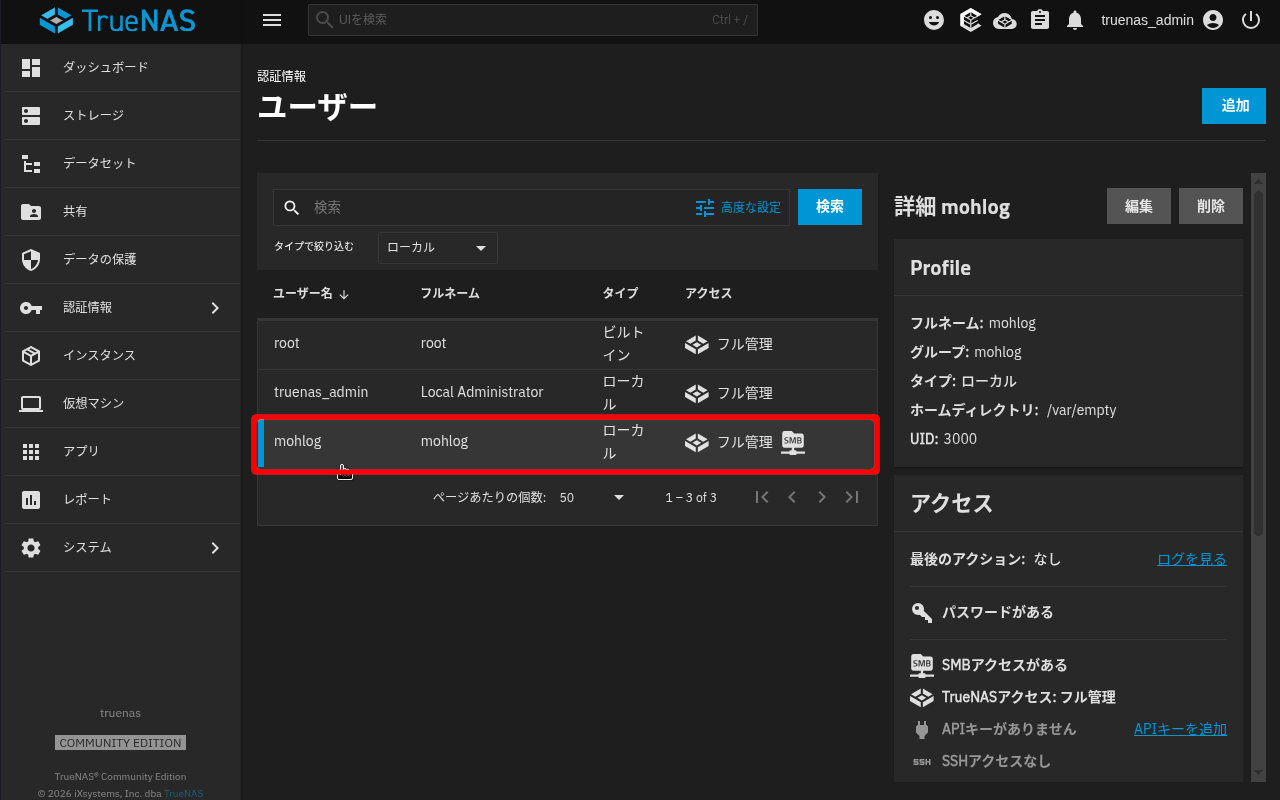This screenshot has width=1280, height=800.
Task: Click the password key icon in Access
Action: tap(922, 612)
